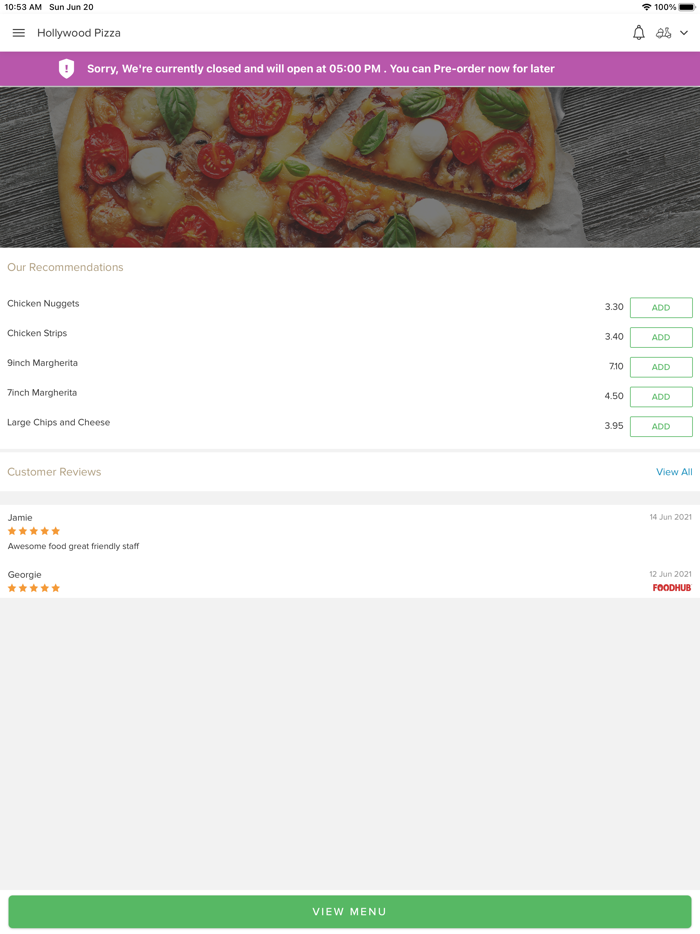The width and height of the screenshot is (700, 934).
Task: Click the shield alert icon in closed banner
Action: point(66,69)
